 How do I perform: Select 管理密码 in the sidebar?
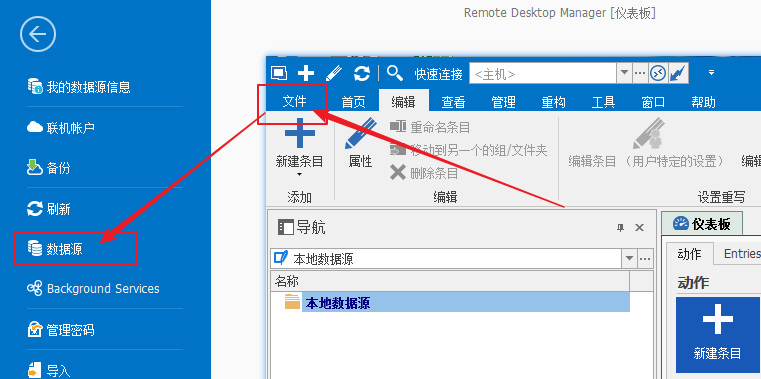tap(61, 330)
